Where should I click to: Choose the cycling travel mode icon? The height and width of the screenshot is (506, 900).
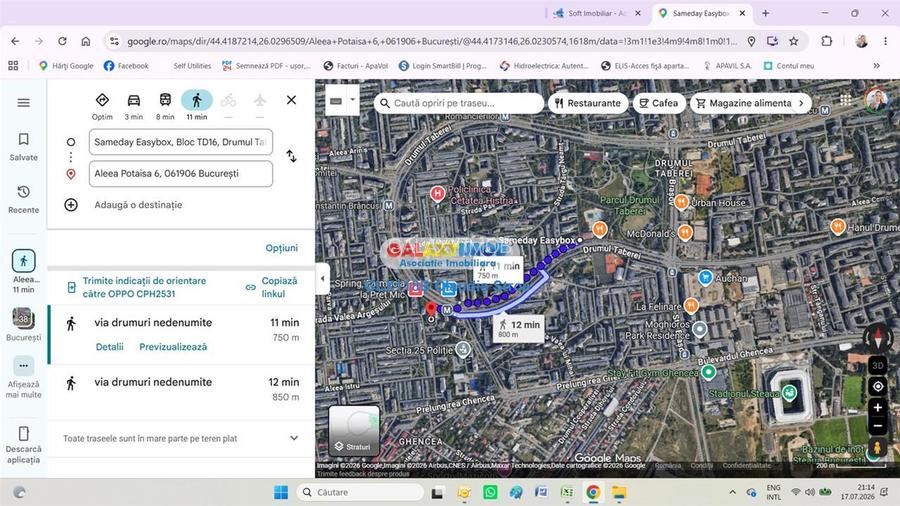(228, 100)
